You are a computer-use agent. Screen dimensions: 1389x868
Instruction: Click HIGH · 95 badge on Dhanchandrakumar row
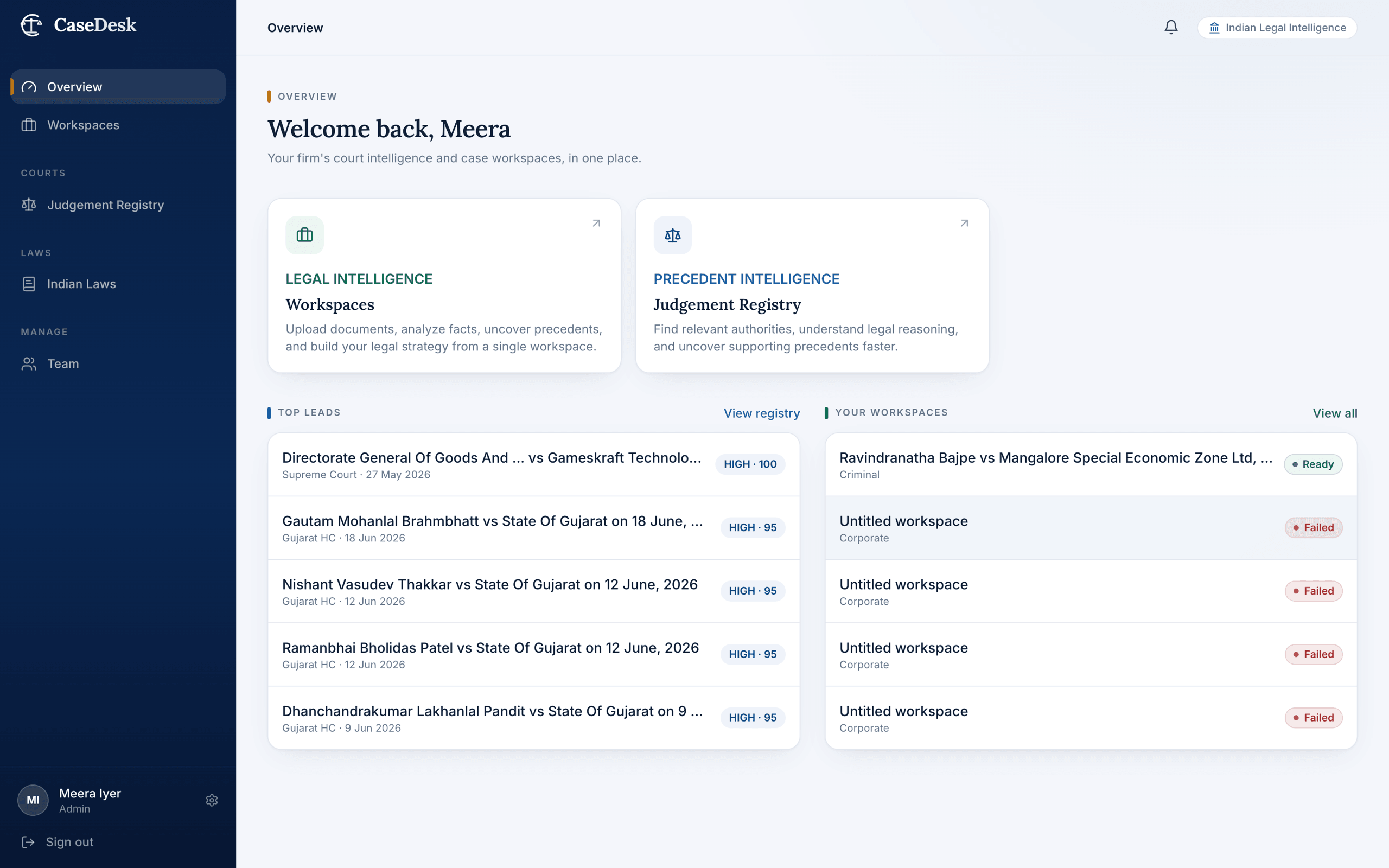click(x=753, y=718)
